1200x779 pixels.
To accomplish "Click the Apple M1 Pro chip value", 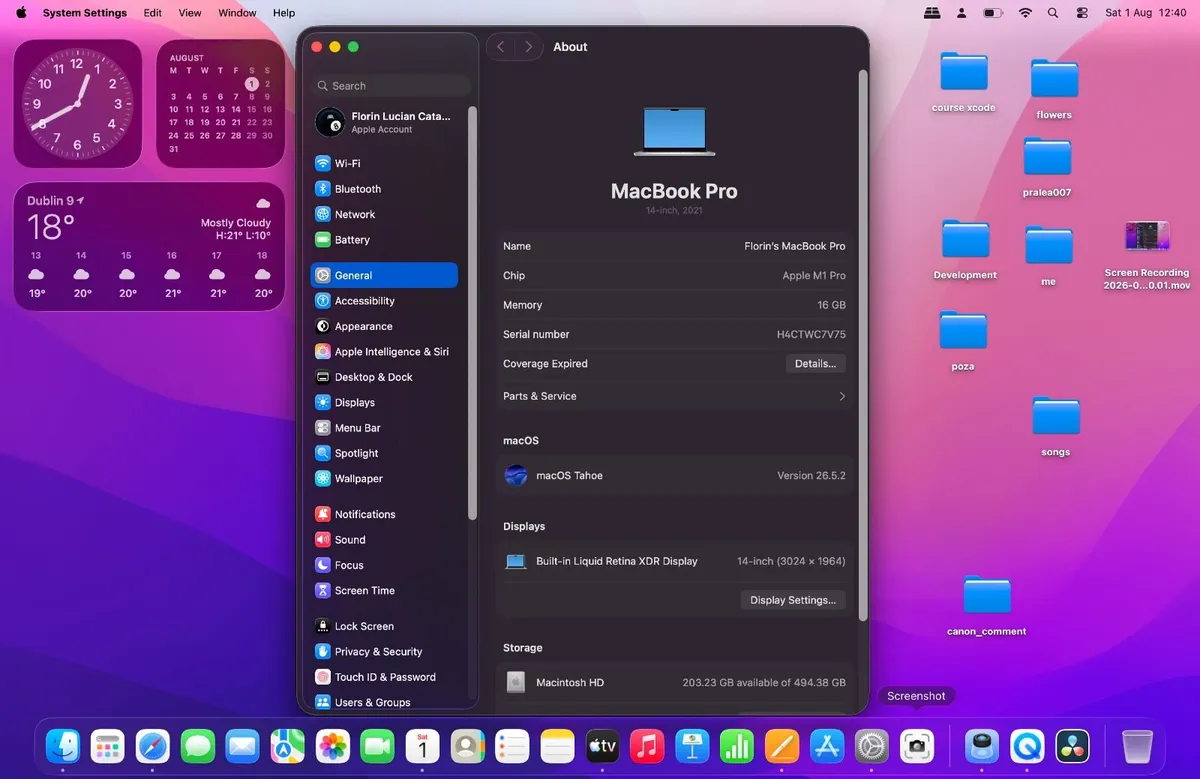I will click(814, 276).
